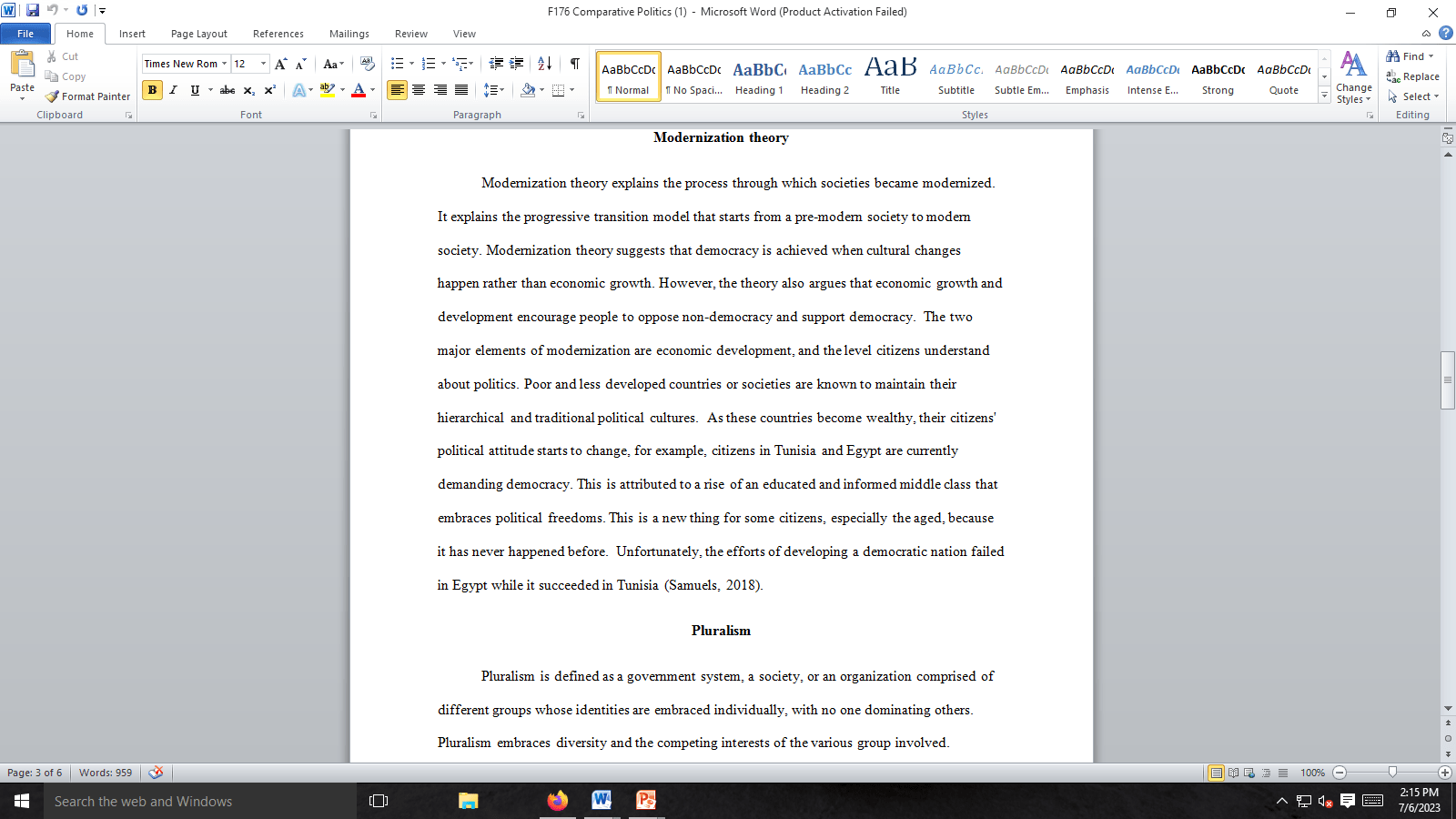
Task: Toggle bulleted list
Action: [x=397, y=64]
